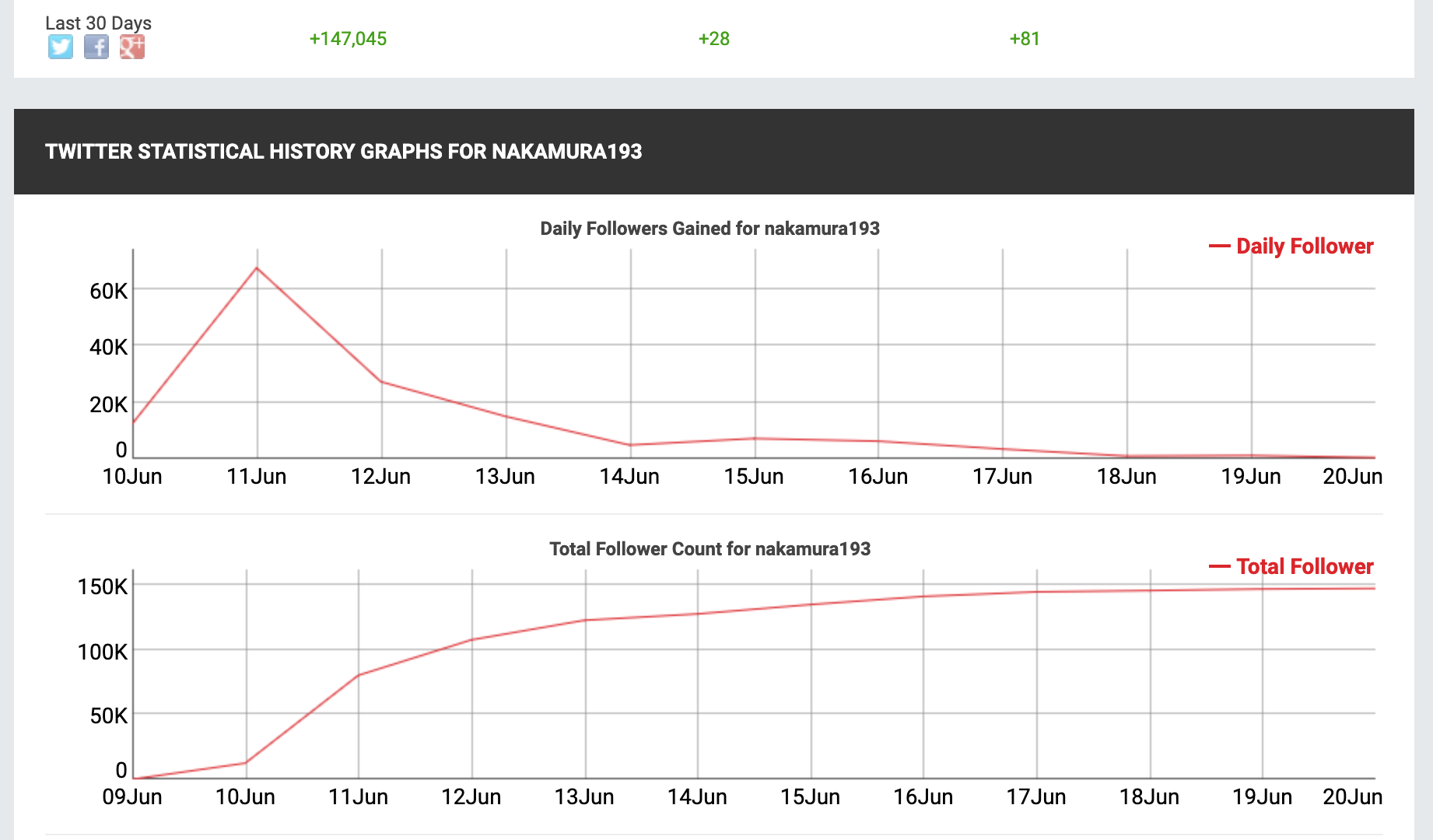The width and height of the screenshot is (1433, 840).
Task: Click the 09Jun x-axis label on total chart
Action: point(132,796)
